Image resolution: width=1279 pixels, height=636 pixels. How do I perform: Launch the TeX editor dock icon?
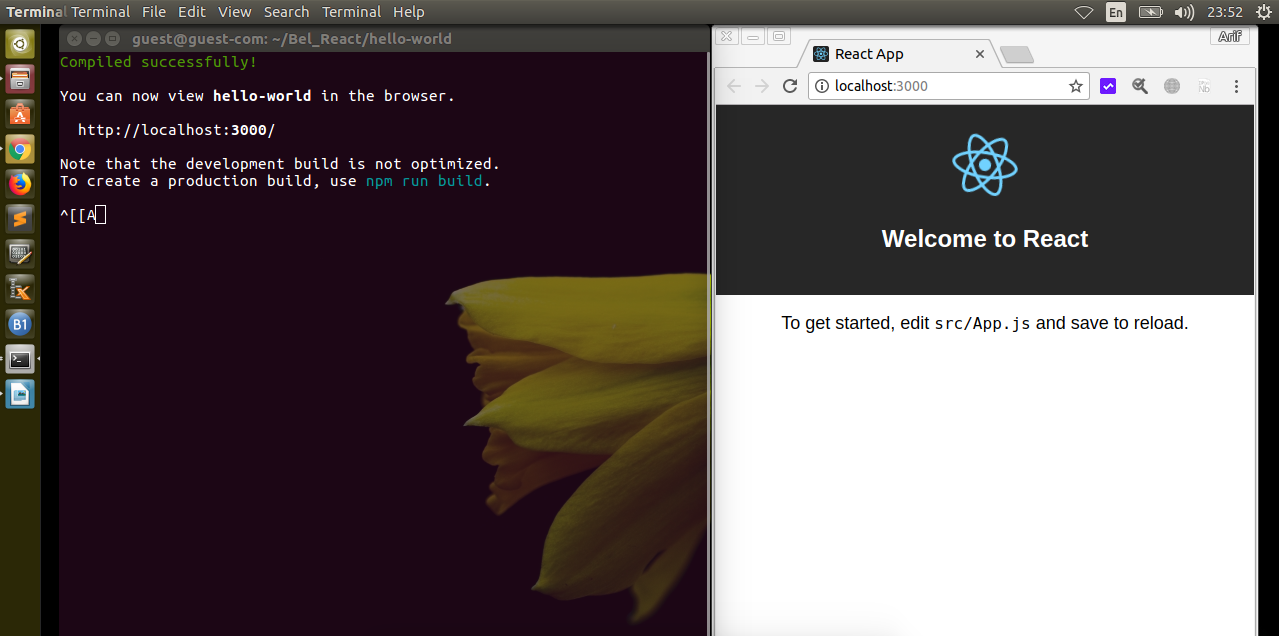(20, 289)
